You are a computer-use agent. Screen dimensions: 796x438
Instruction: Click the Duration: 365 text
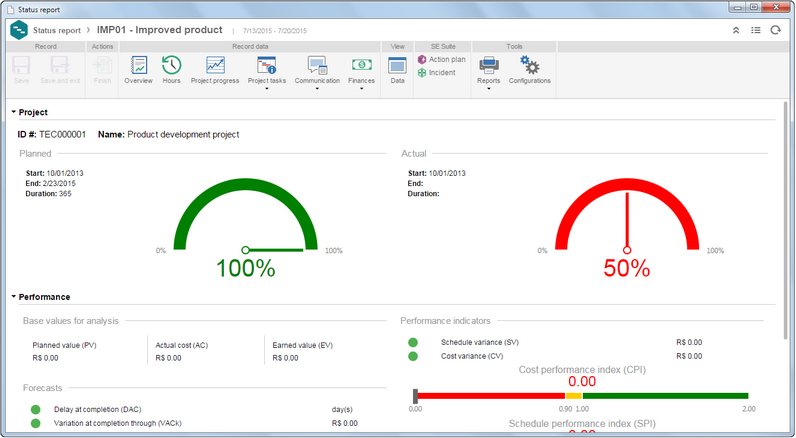[x=49, y=193]
